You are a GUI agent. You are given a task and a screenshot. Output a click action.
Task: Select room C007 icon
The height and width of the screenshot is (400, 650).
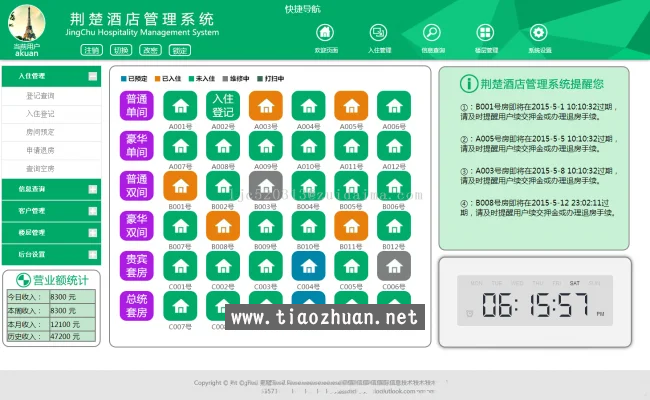180,306
